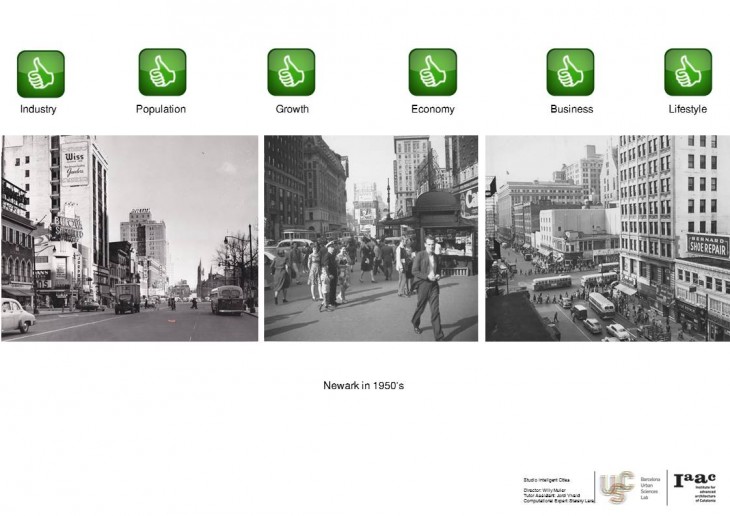Click the Studio Intelligent Cities credit text

click(x=546, y=480)
